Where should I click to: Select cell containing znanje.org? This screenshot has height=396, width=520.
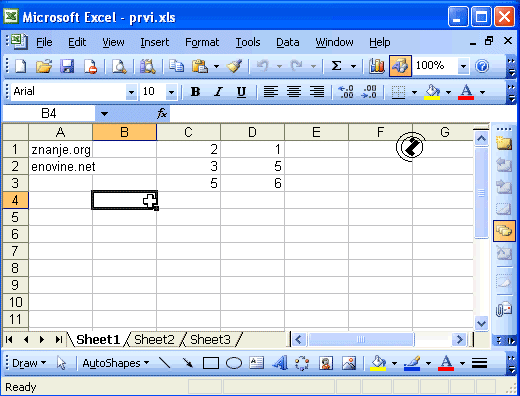(61, 149)
